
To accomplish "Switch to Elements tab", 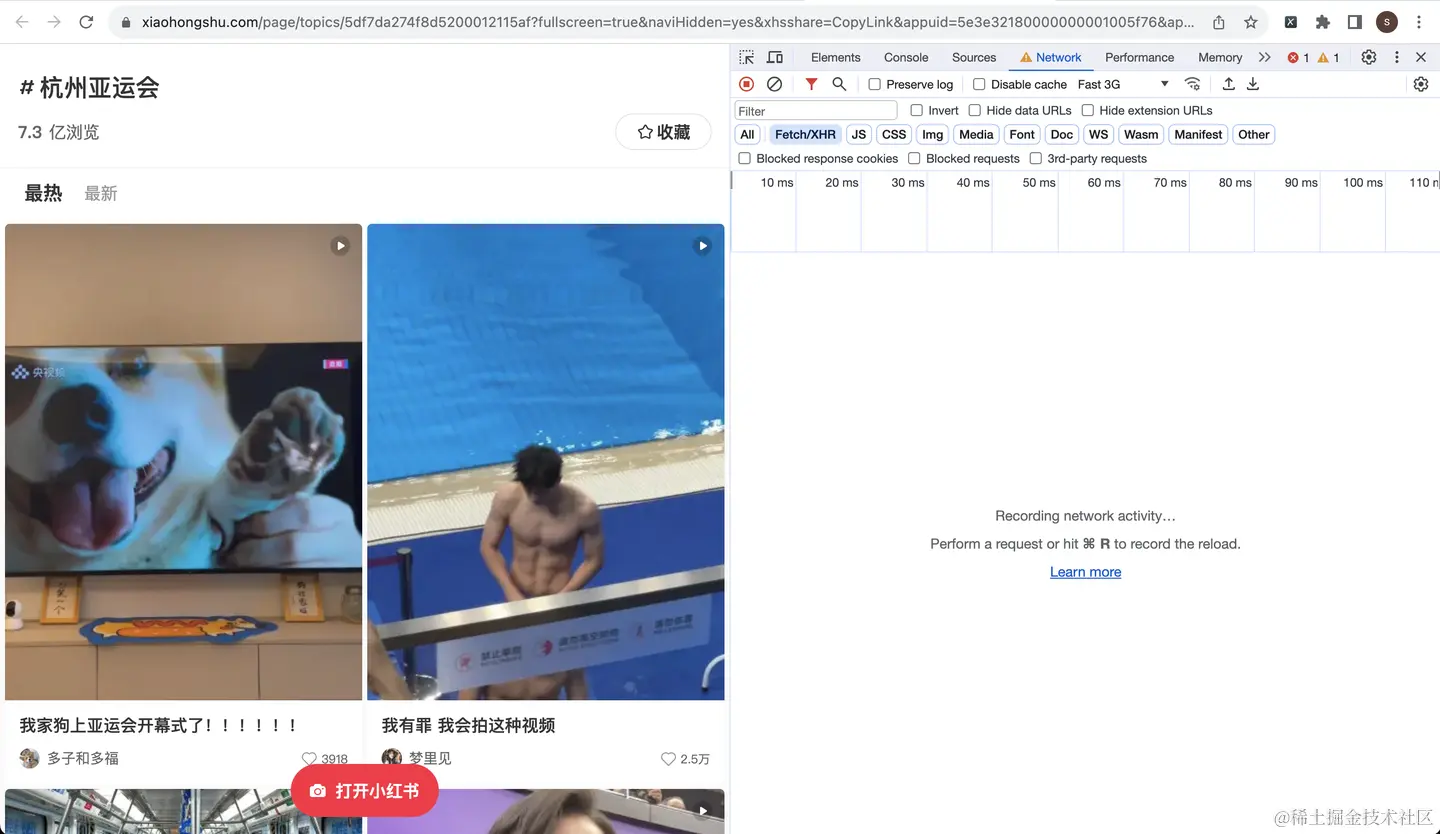I will (x=836, y=57).
